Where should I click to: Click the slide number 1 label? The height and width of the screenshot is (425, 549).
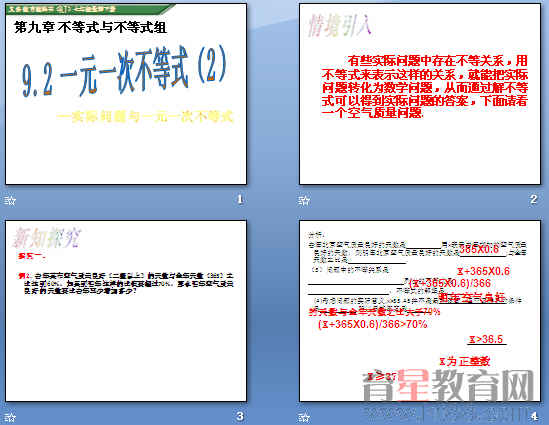[240, 199]
